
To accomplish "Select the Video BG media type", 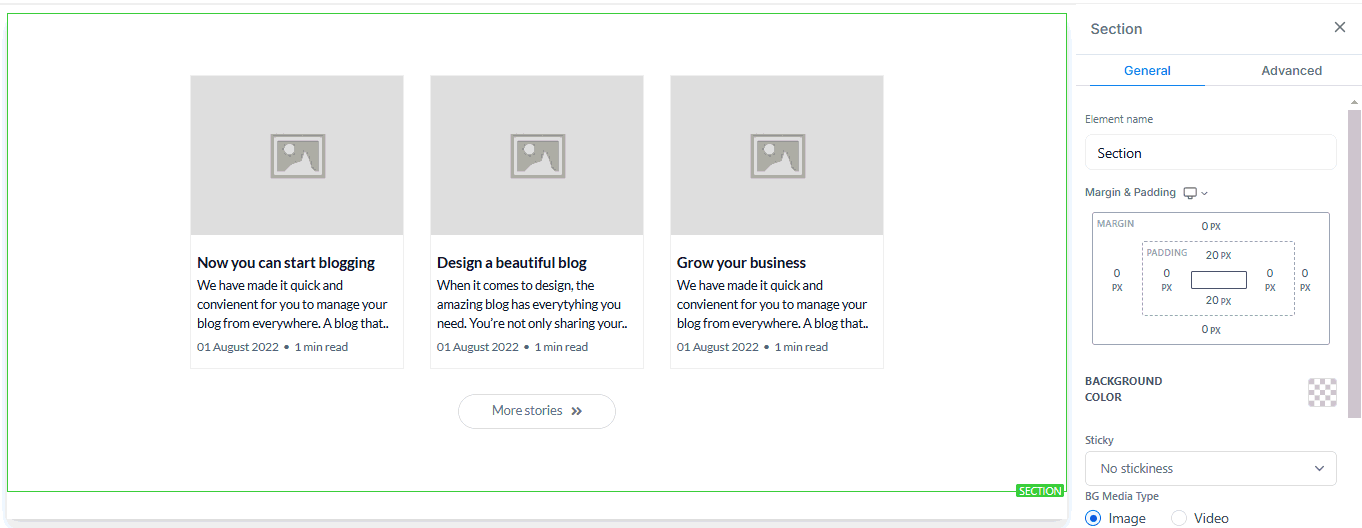I will click(1179, 518).
